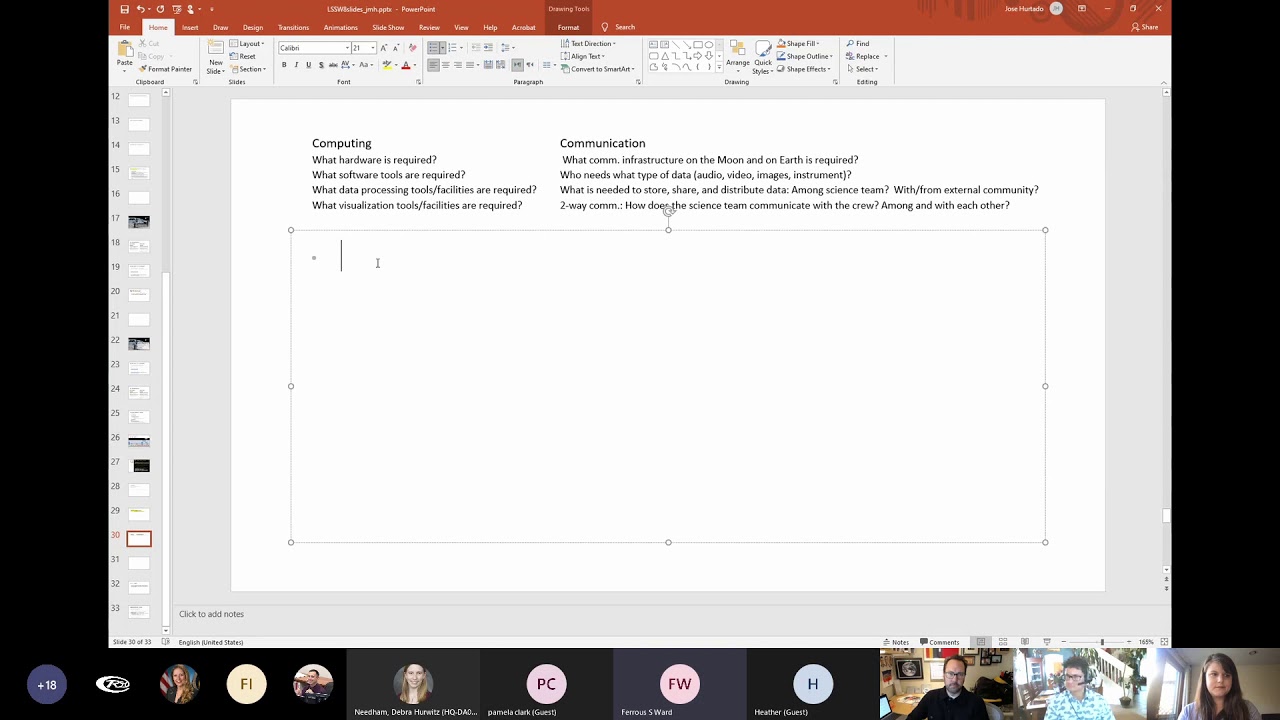Toggle Bold formatting
The image size is (1280, 720).
pos(284,65)
